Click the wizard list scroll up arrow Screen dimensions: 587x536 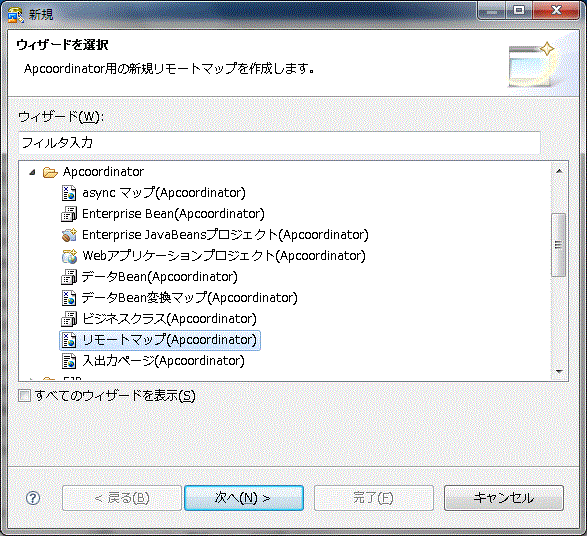559,171
